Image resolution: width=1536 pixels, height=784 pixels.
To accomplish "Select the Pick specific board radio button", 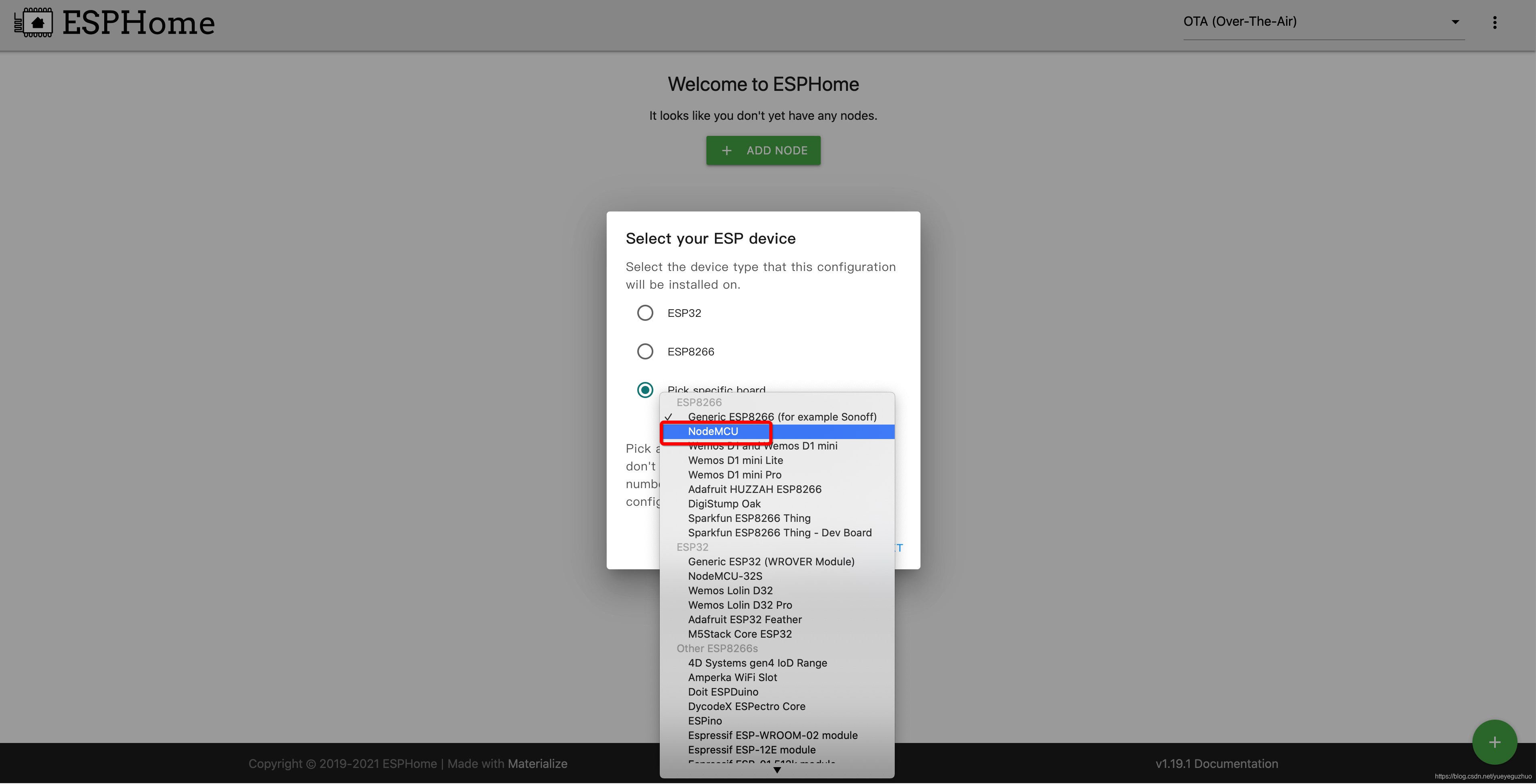I will pyautogui.click(x=645, y=390).
